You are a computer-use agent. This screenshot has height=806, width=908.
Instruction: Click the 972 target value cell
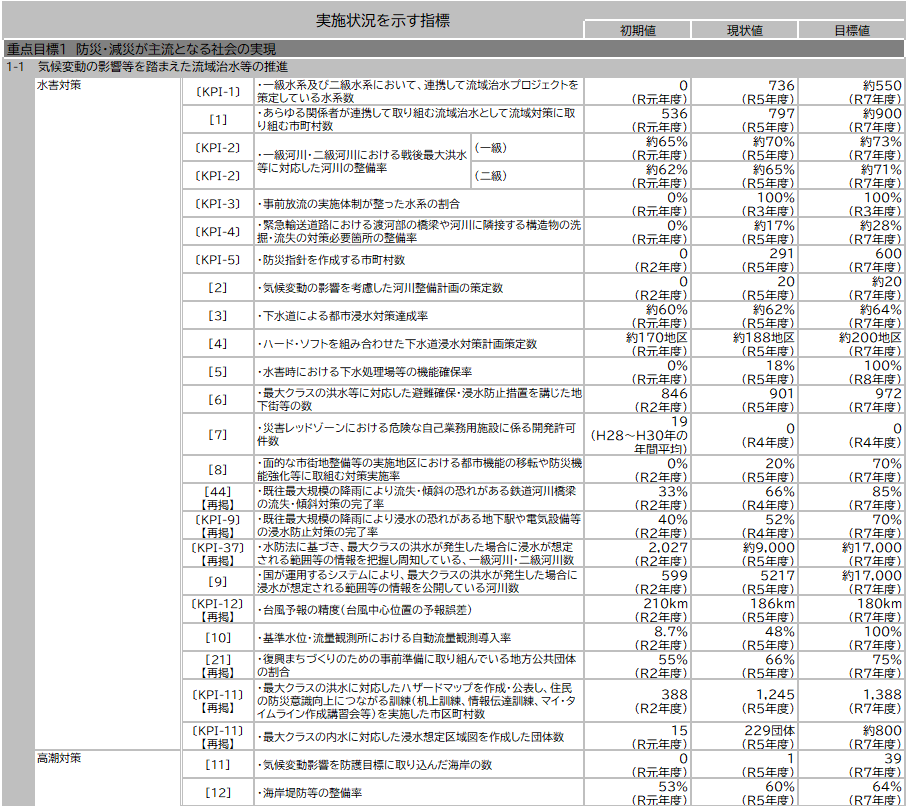click(x=851, y=400)
